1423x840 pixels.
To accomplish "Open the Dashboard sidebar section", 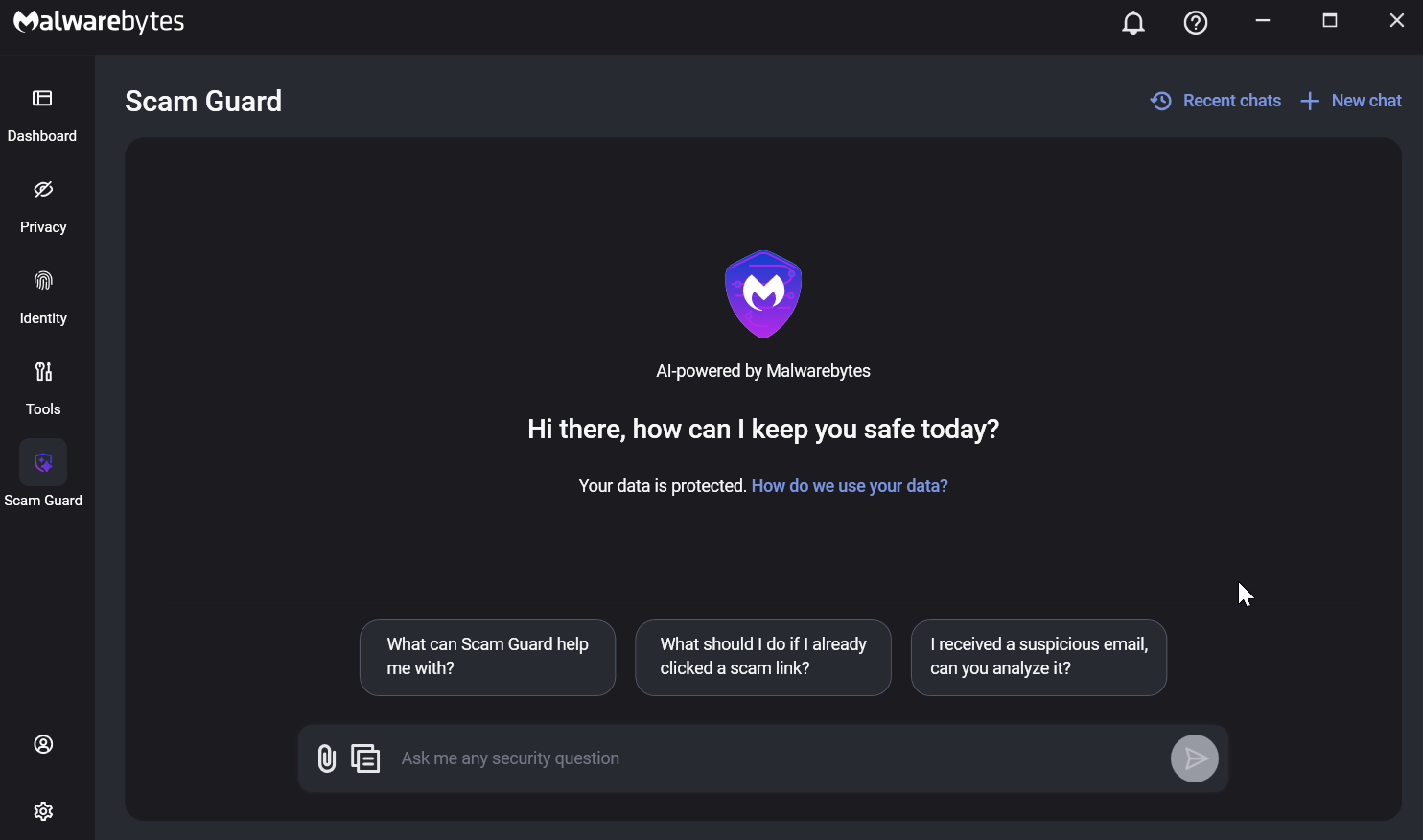I will [42, 115].
